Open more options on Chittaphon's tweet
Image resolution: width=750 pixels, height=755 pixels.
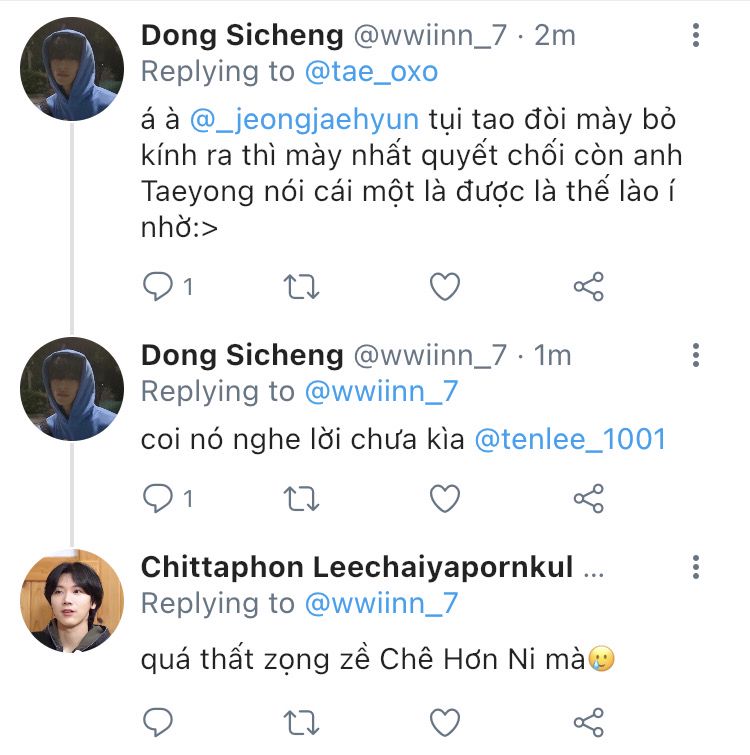pyautogui.click(x=696, y=570)
